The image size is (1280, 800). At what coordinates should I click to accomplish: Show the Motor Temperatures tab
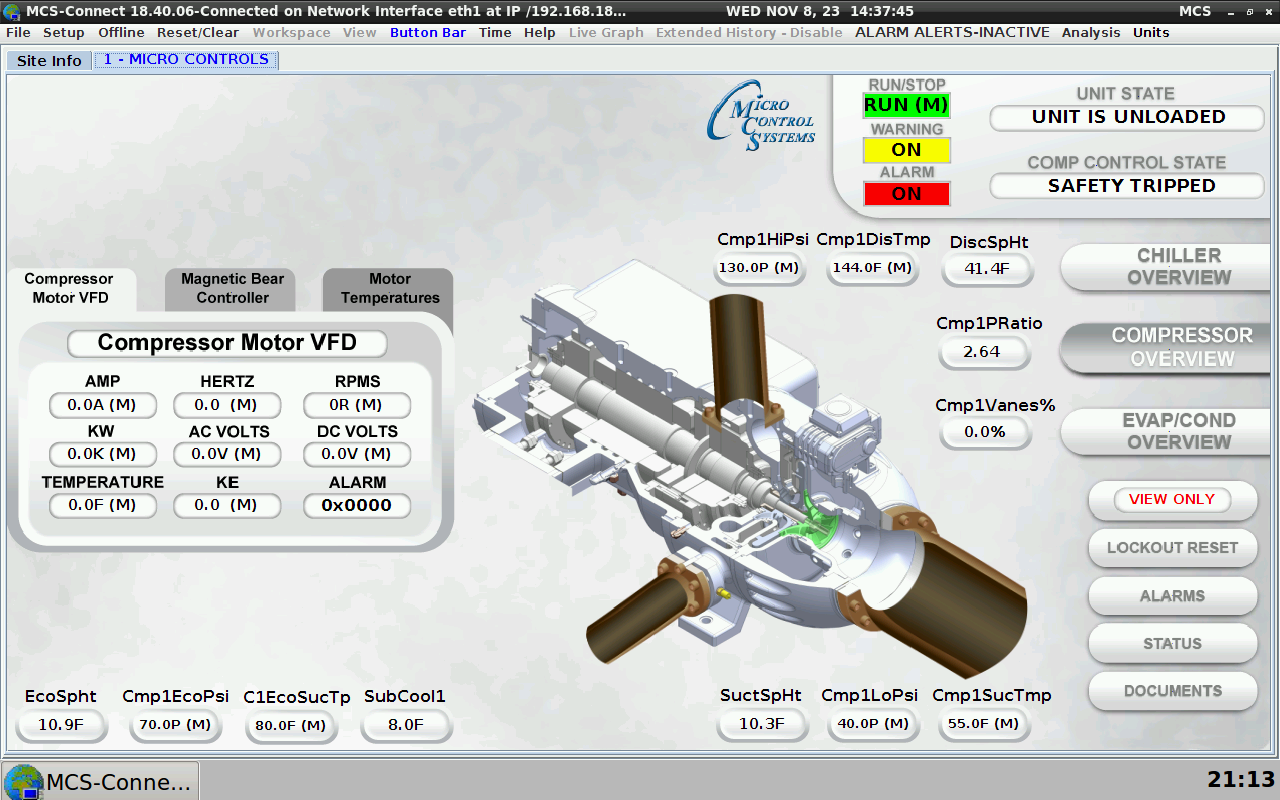[x=390, y=288]
